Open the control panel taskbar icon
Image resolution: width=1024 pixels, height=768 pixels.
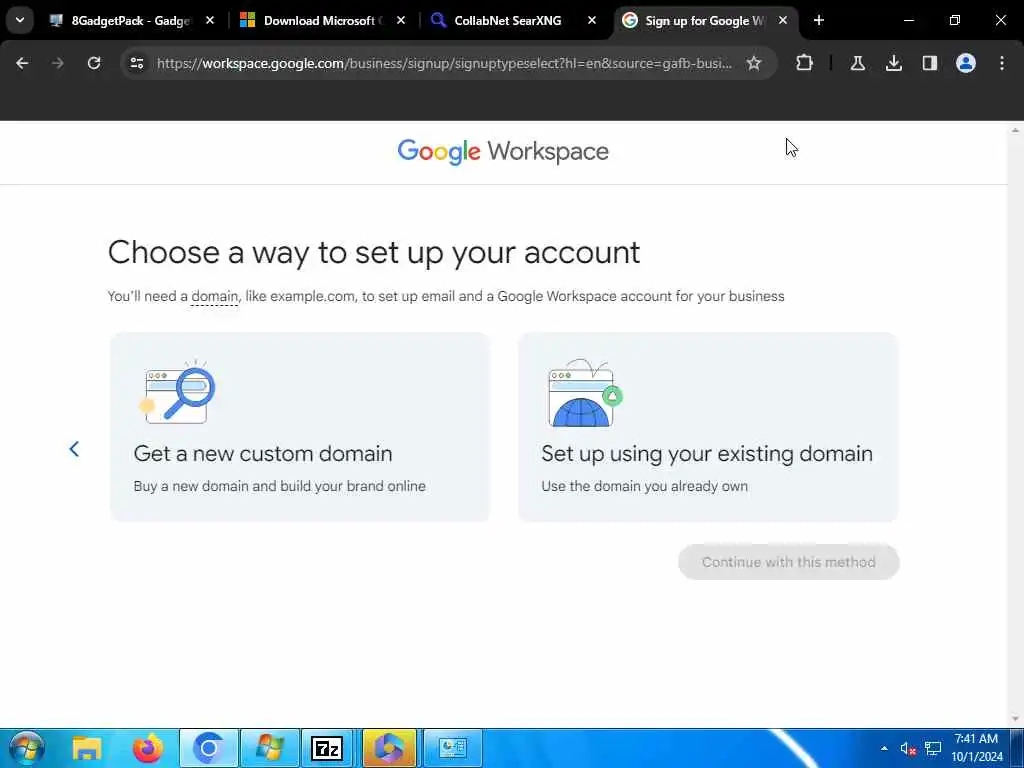click(452, 748)
